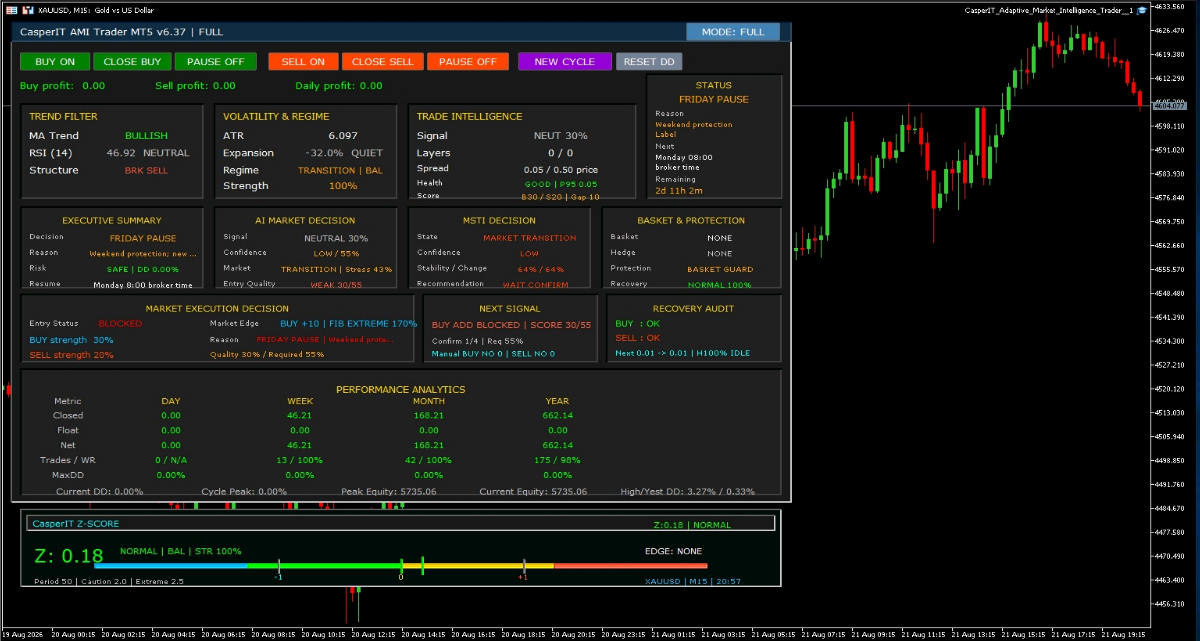Click 'NORMAL | BAL | STR 100%' Z-score text
The width and height of the screenshot is (1200, 641).
click(180, 551)
